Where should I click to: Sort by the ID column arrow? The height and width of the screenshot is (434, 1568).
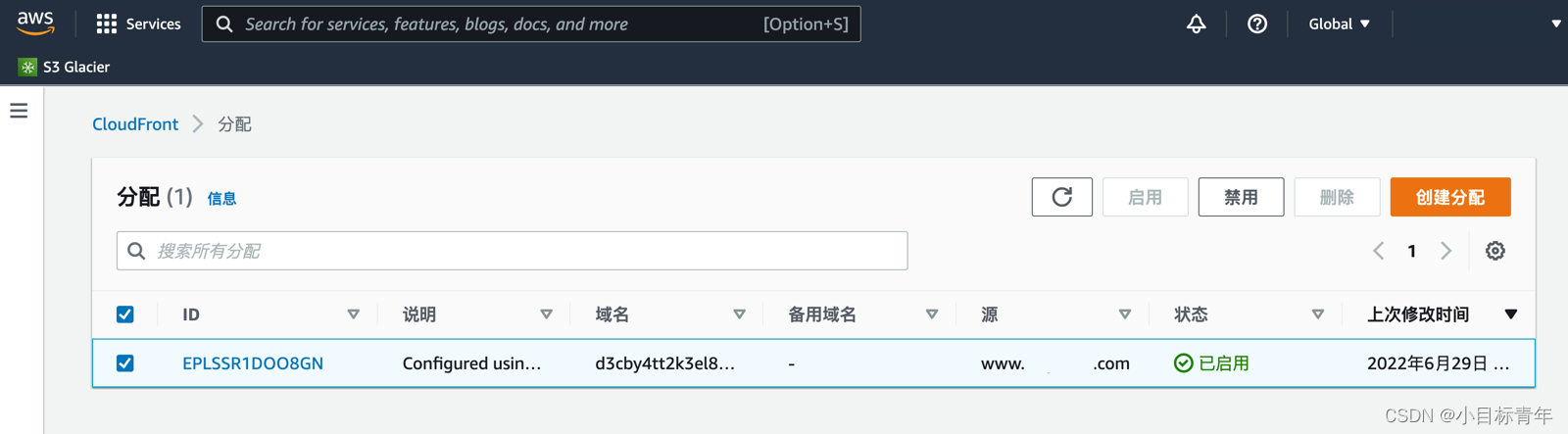tap(353, 314)
